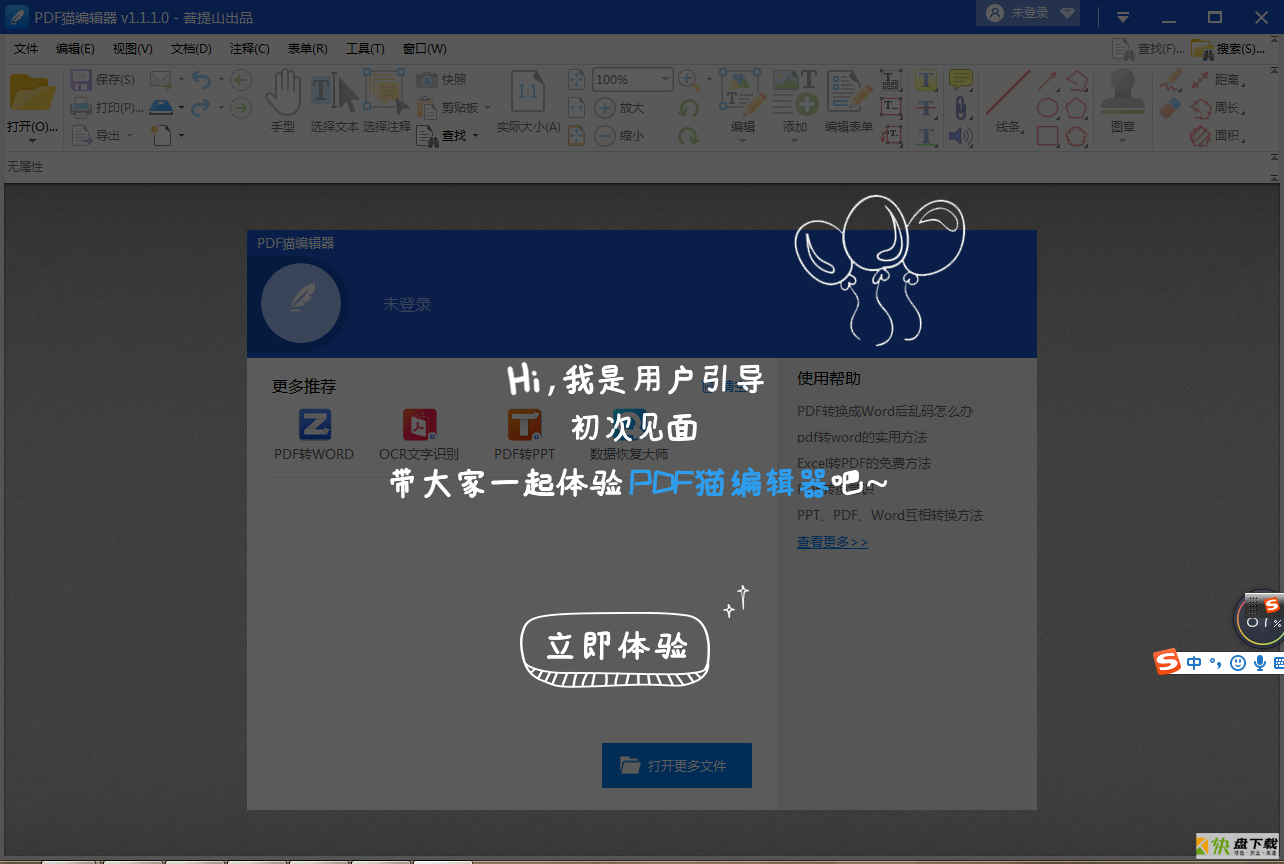Open the PDF转WORD recommendation shortcut
The height and width of the screenshot is (864, 1284).
pyautogui.click(x=314, y=434)
